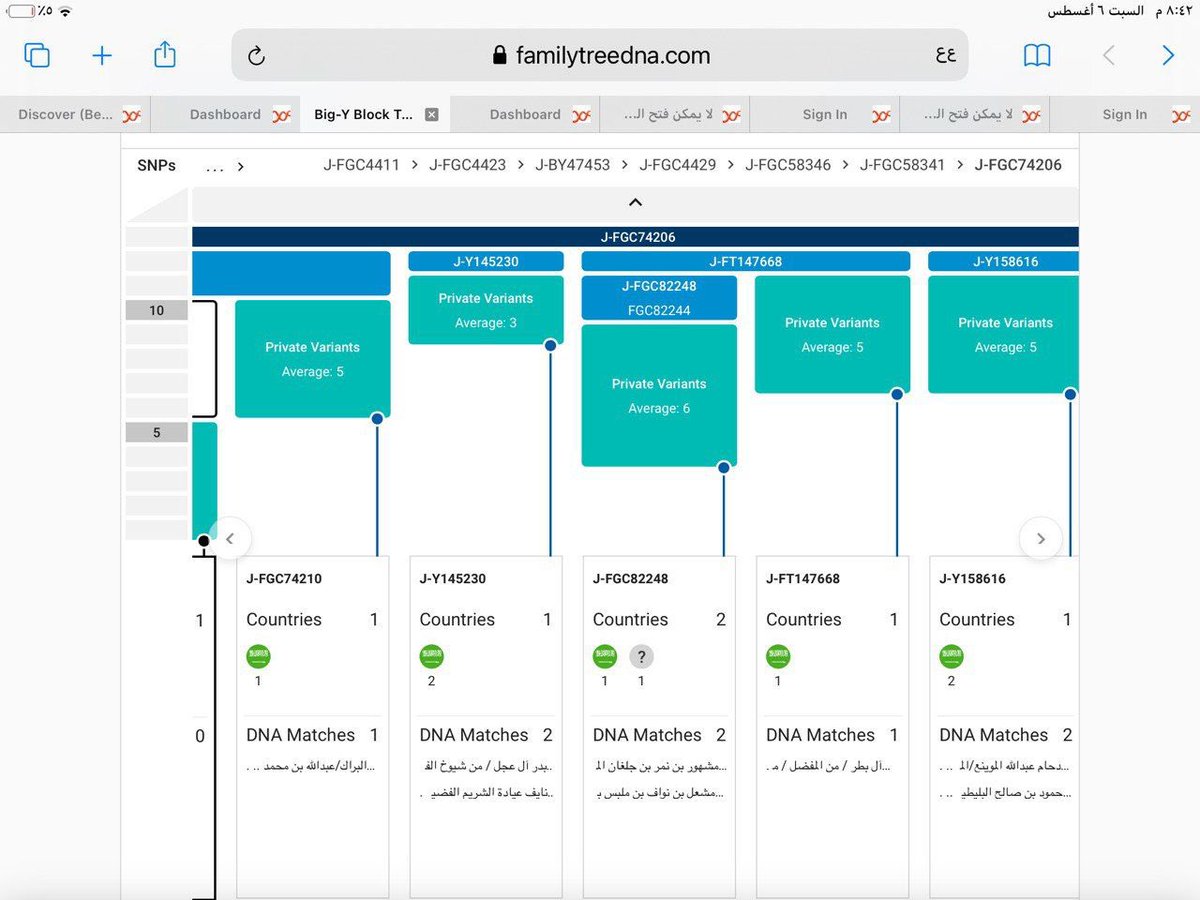
Task: Click DNA Matches in J-Y158616 card
Action: (993, 735)
